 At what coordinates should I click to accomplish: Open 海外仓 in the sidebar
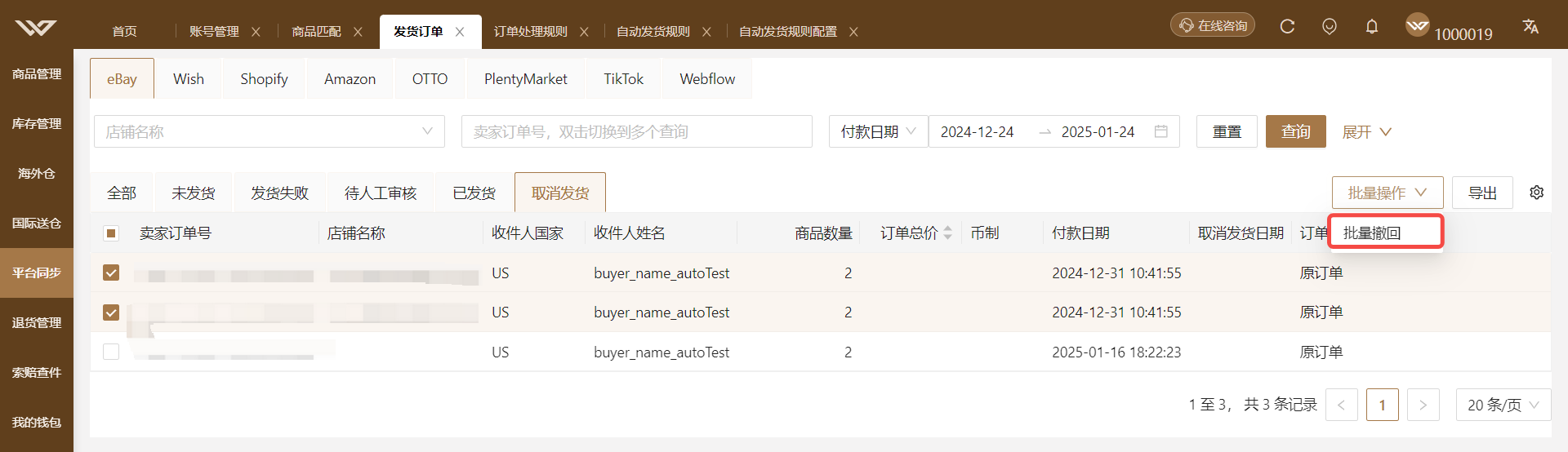click(37, 174)
